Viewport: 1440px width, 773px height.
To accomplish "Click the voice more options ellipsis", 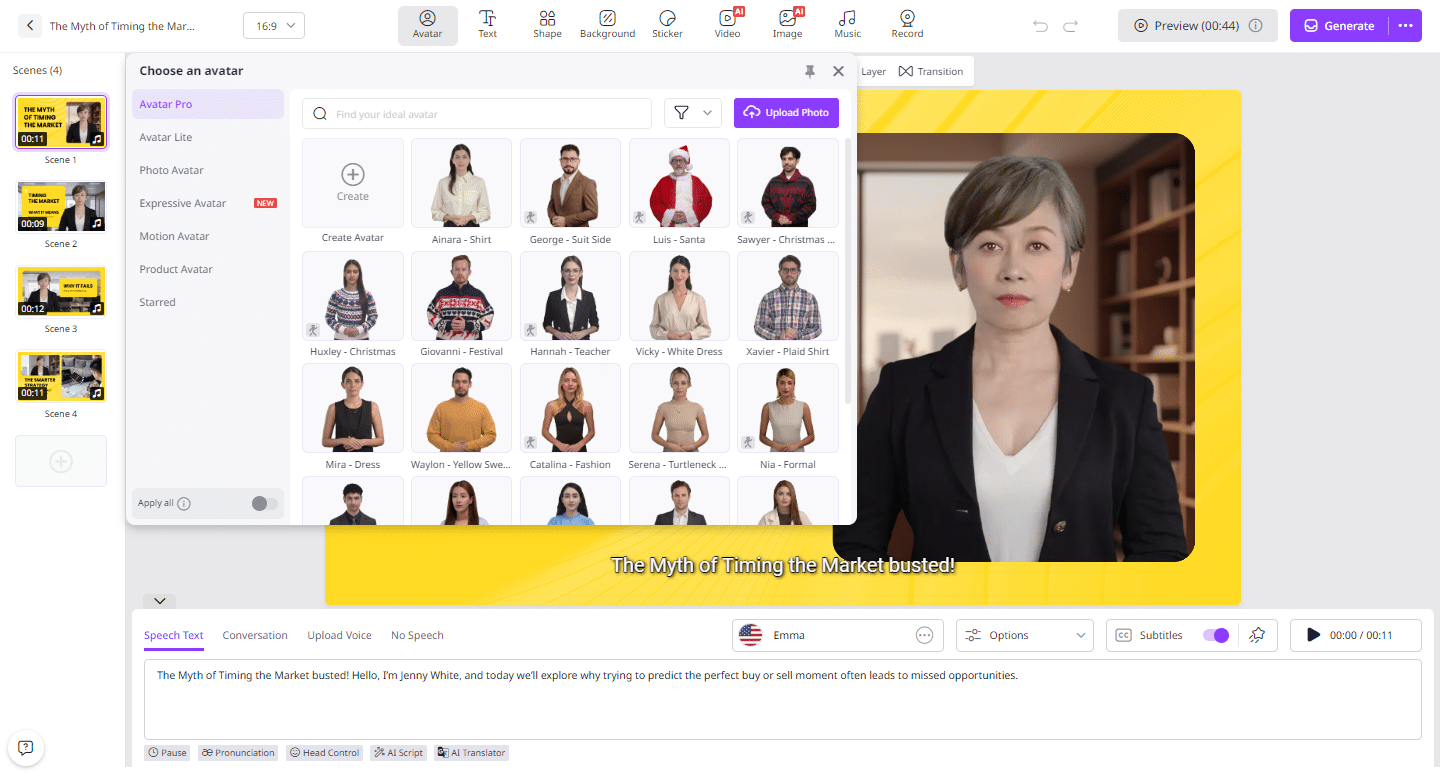I will pyautogui.click(x=924, y=635).
